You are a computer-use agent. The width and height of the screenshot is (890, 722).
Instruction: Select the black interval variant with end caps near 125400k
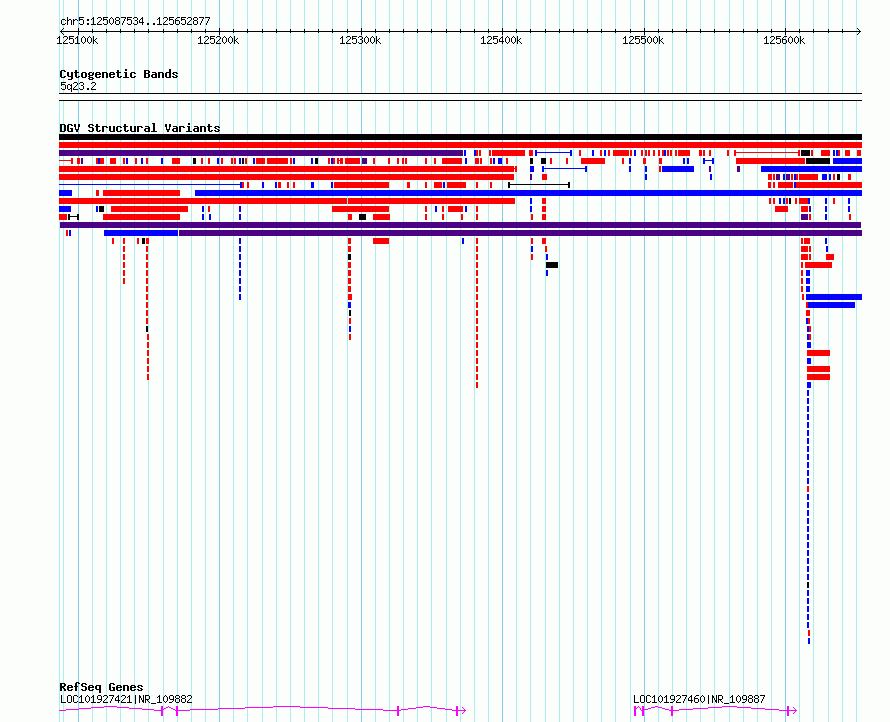pos(539,184)
